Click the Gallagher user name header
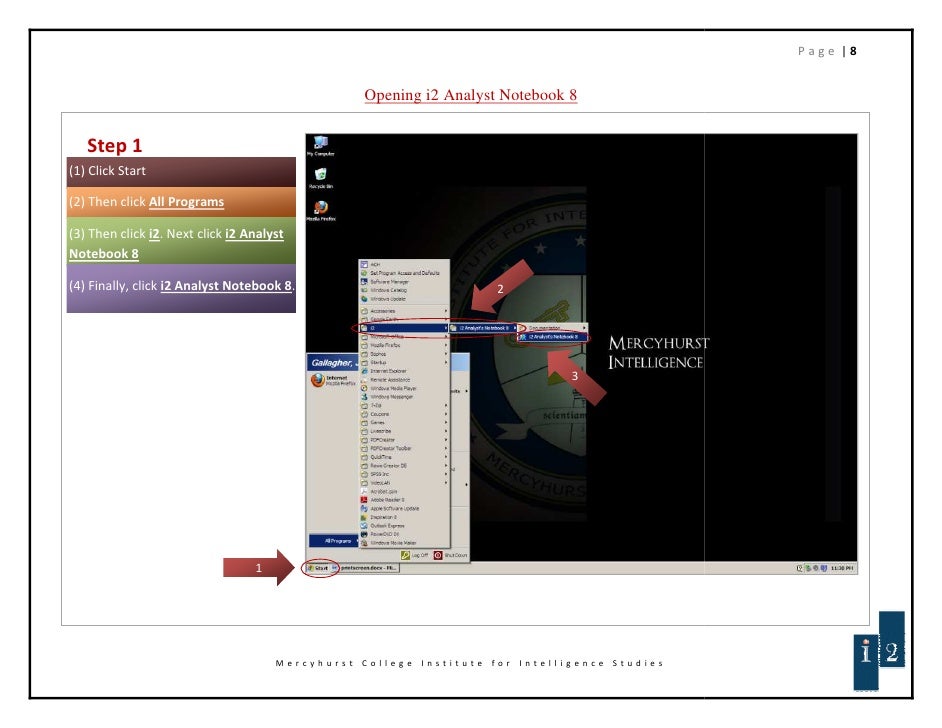Viewport: 942px width, 728px height. coord(334,363)
